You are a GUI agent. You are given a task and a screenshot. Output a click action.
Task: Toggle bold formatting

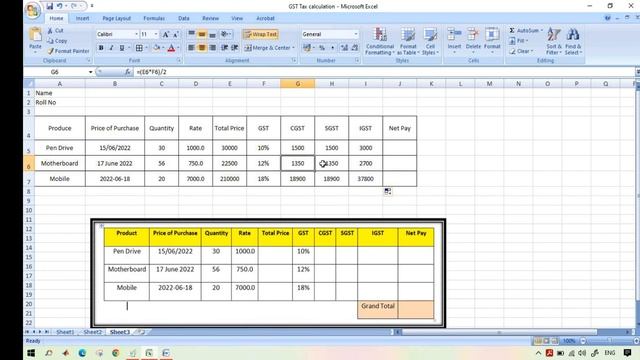pos(101,48)
